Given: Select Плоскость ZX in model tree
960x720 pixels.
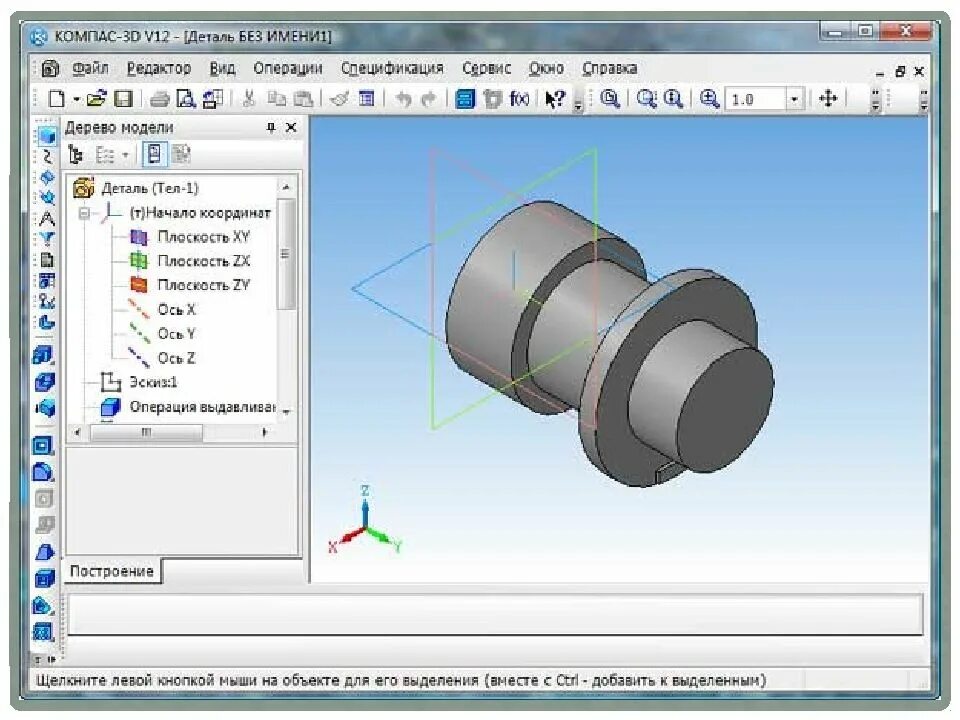Looking at the screenshot, I should [x=203, y=261].
